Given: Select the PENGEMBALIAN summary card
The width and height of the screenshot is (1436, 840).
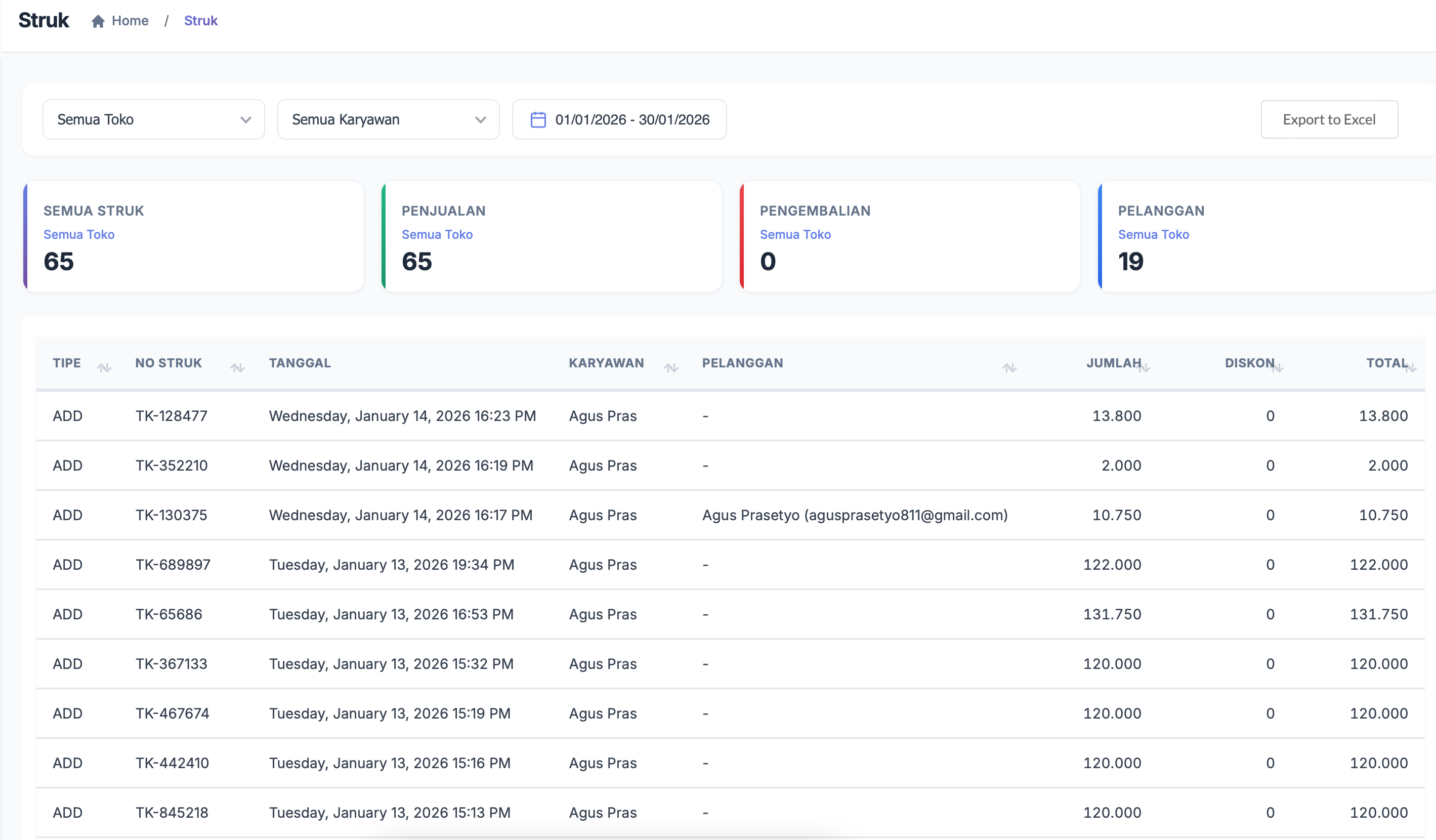Looking at the screenshot, I should (x=909, y=236).
